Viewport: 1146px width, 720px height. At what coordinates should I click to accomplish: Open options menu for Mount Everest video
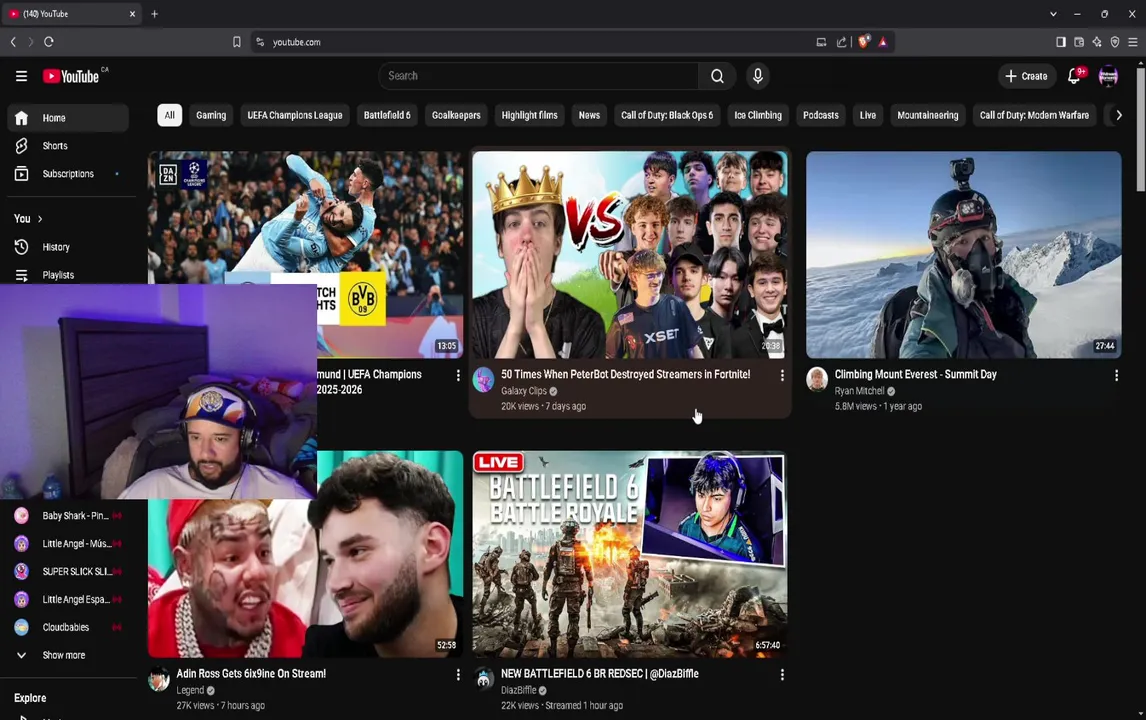pyautogui.click(x=1116, y=375)
